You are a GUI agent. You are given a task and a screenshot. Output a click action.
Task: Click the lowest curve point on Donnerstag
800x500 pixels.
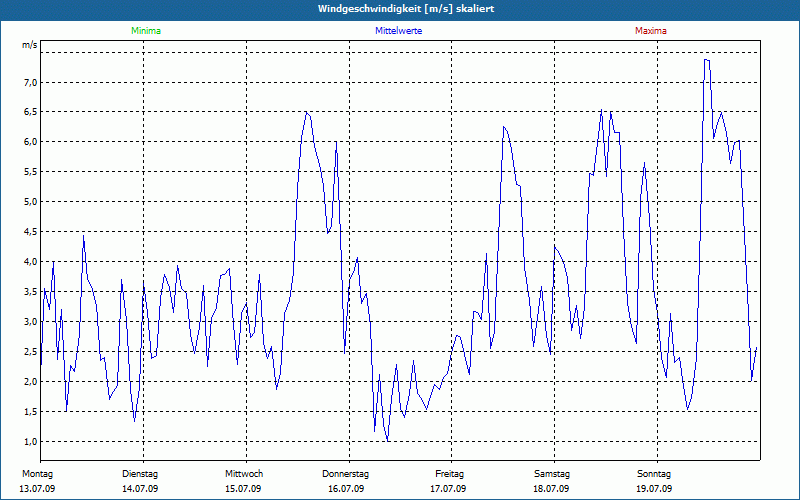388,441
